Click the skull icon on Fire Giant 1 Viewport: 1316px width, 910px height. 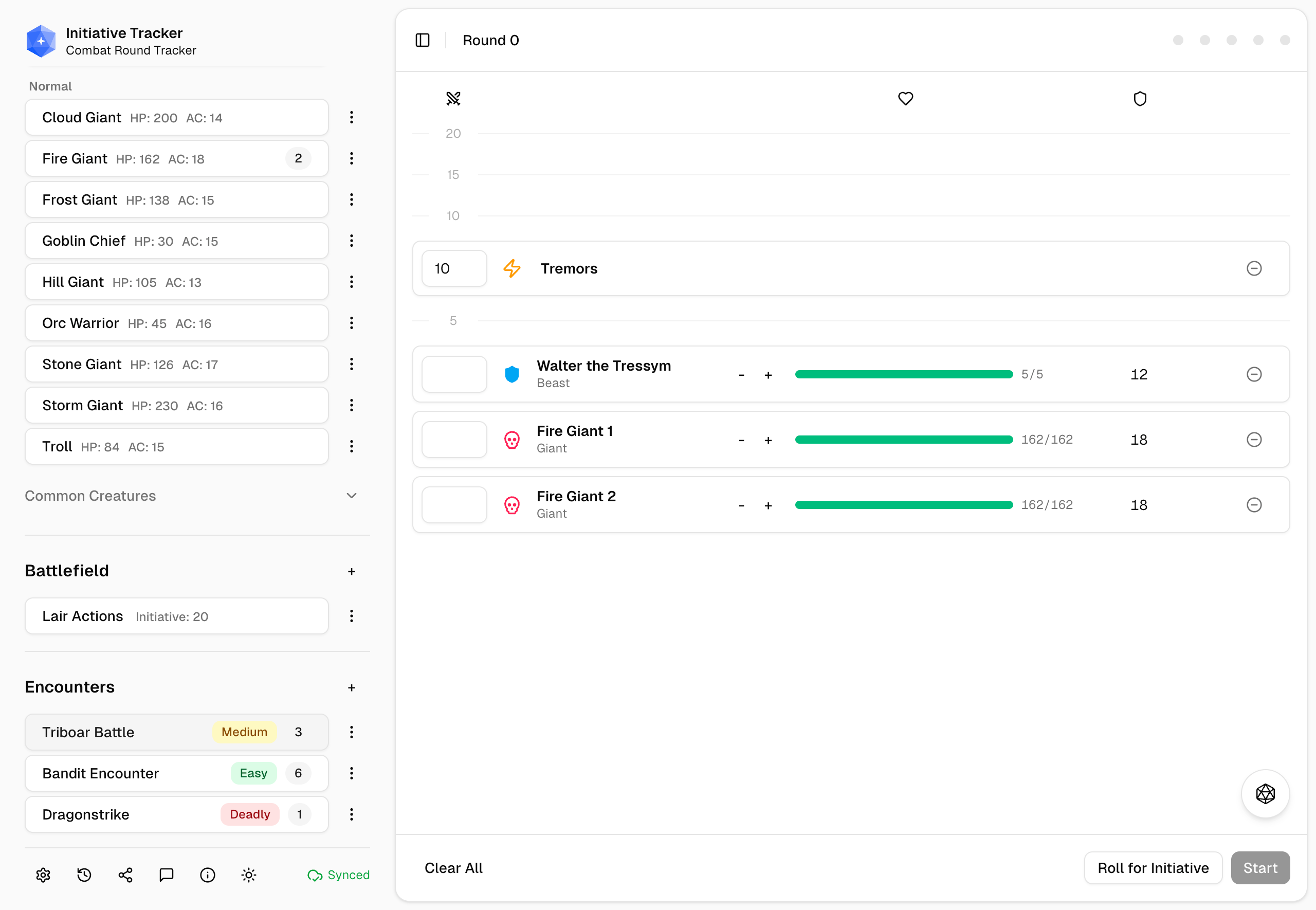(x=512, y=439)
